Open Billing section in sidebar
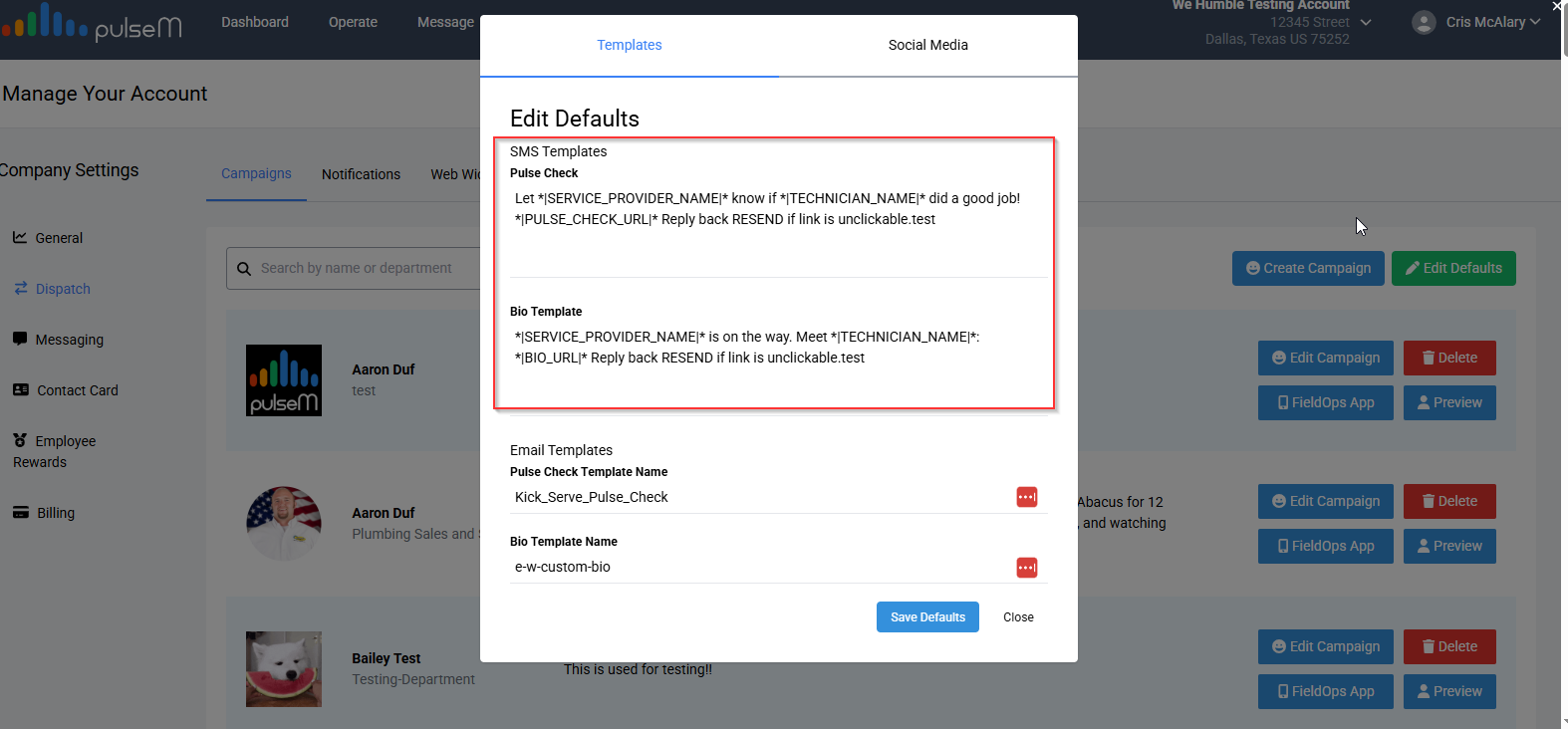The height and width of the screenshot is (729, 1568). 55,513
